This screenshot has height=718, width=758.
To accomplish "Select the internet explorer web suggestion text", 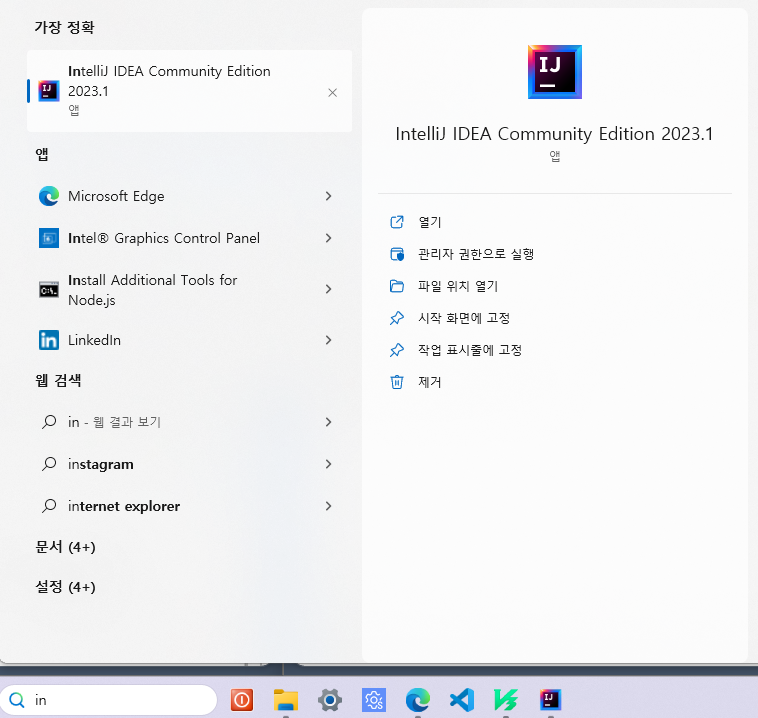I will click(124, 506).
